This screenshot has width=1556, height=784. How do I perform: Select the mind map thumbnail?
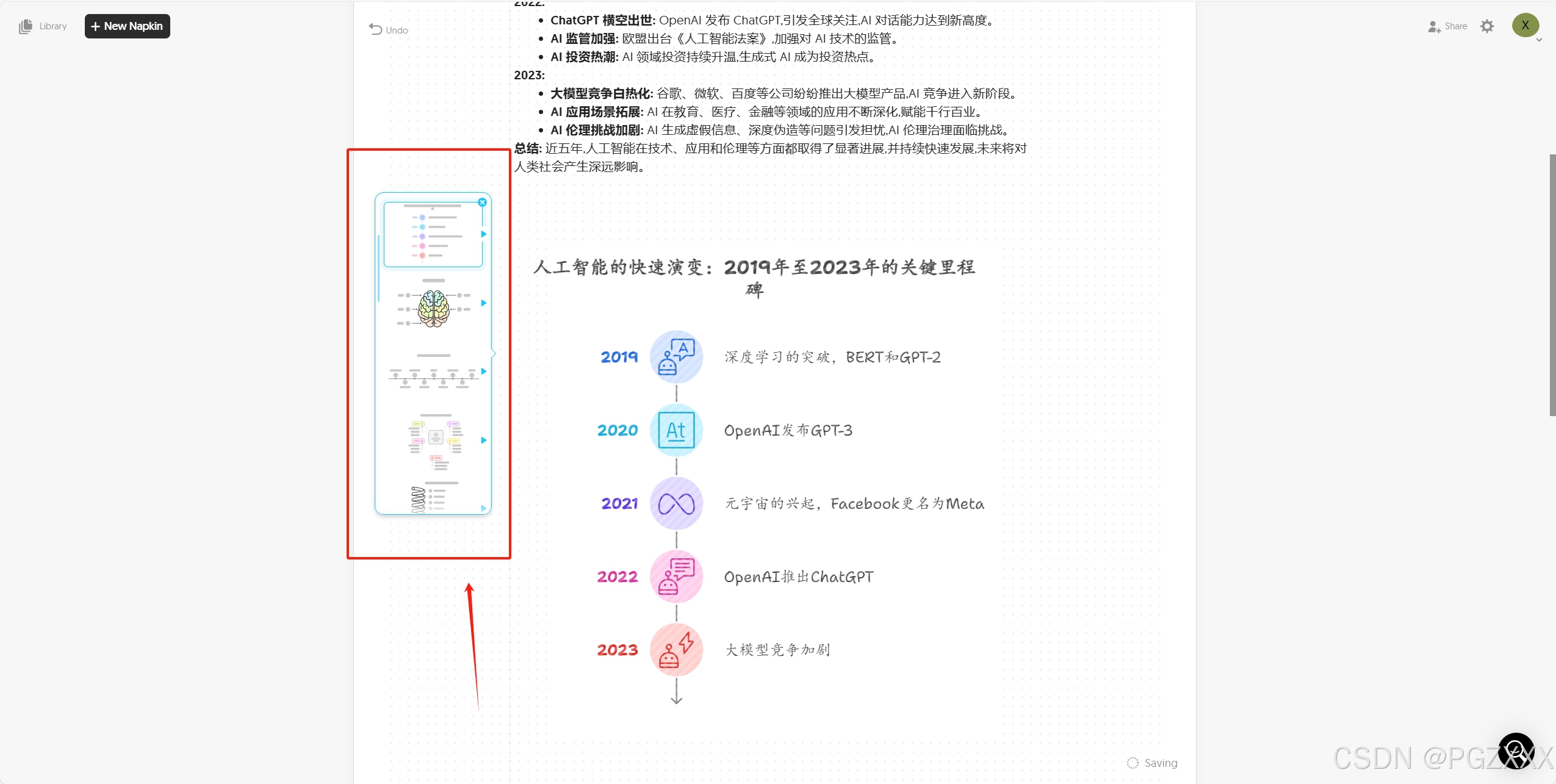coord(435,441)
